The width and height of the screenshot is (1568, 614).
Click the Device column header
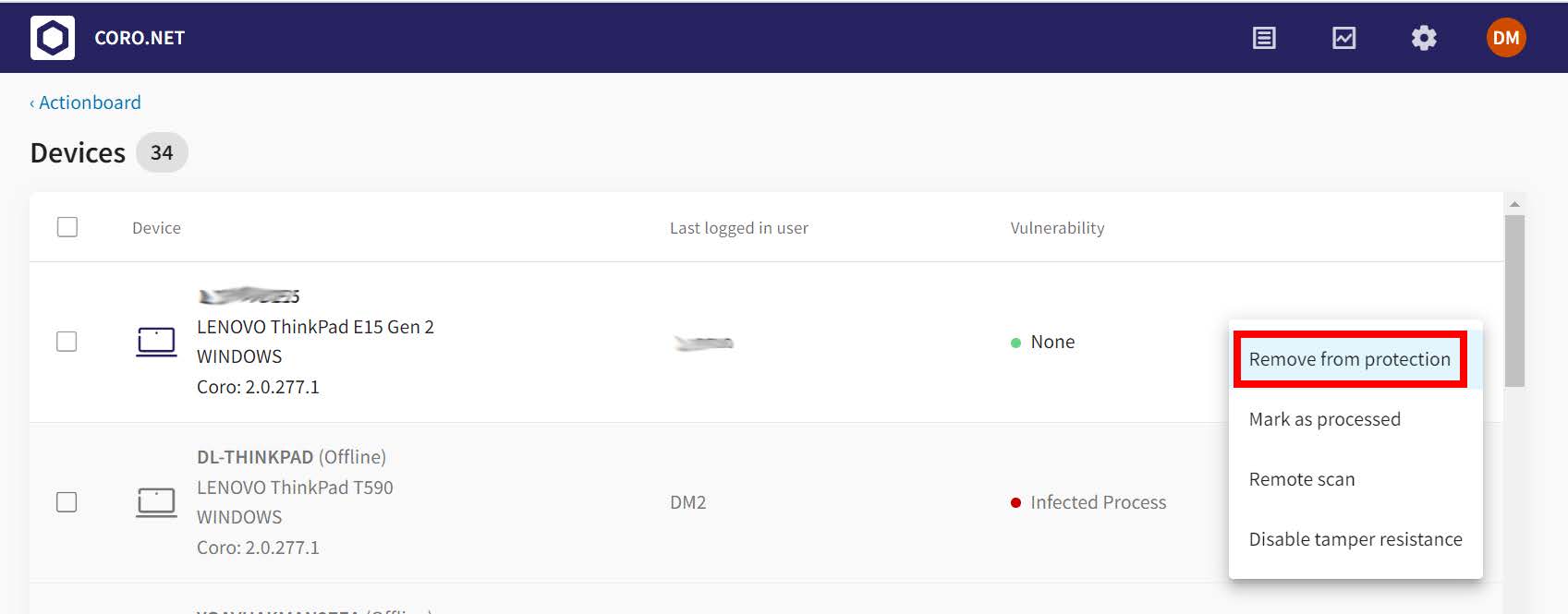click(x=156, y=228)
